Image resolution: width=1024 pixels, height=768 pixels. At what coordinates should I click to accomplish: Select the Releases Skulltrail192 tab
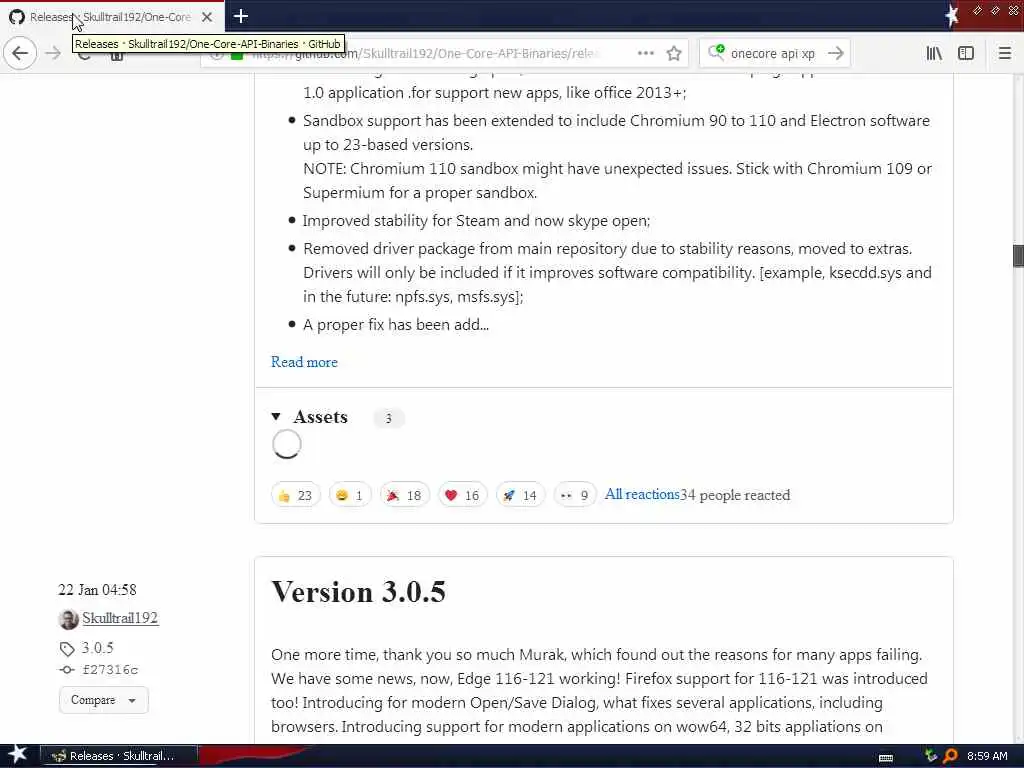click(112, 16)
